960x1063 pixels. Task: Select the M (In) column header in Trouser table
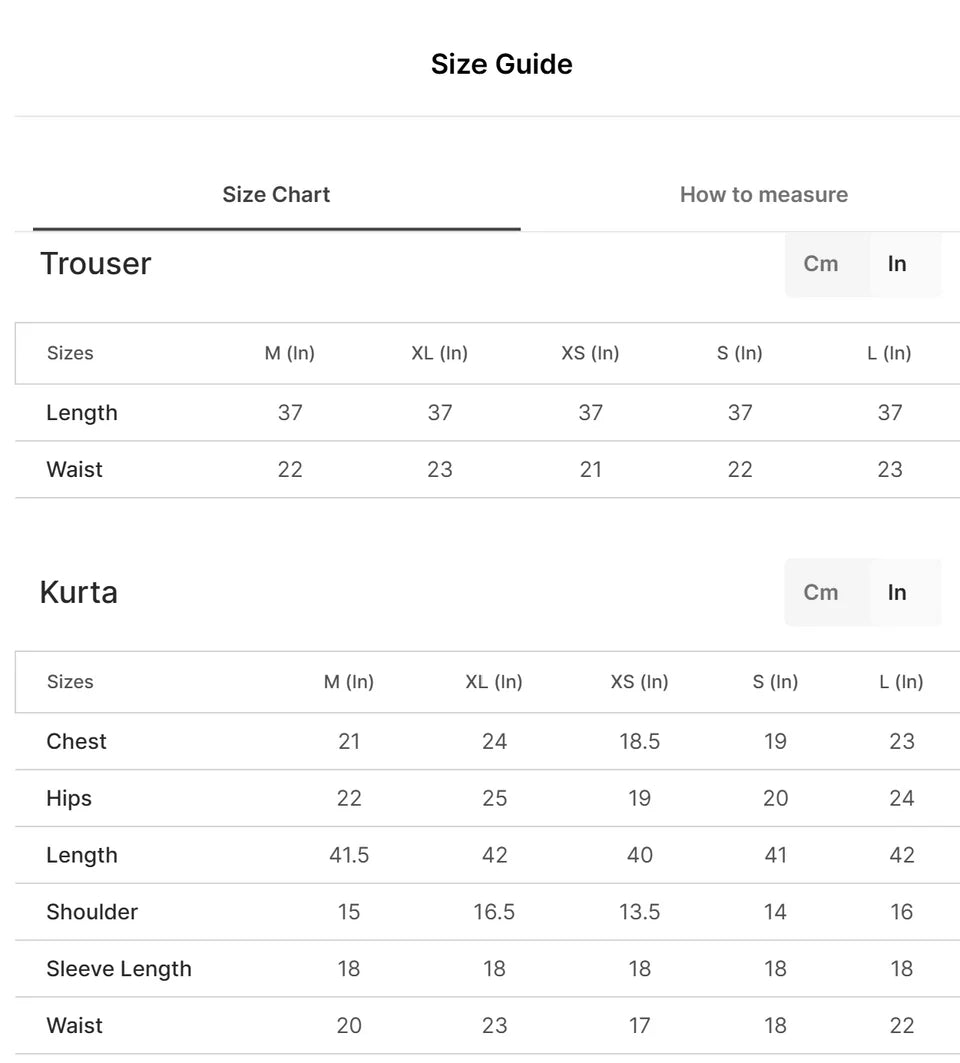pyautogui.click(x=289, y=353)
